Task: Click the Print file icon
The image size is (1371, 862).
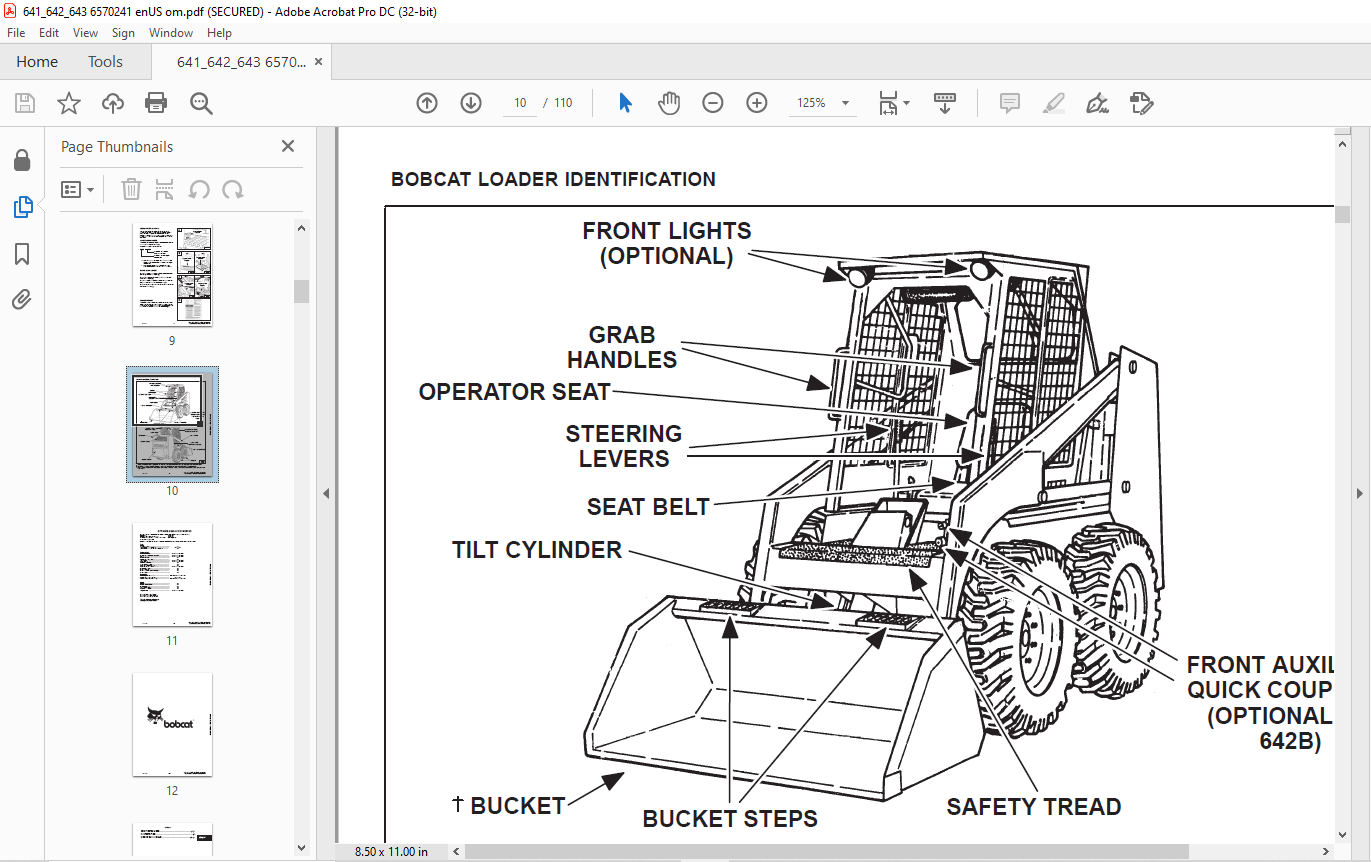Action: 156,103
